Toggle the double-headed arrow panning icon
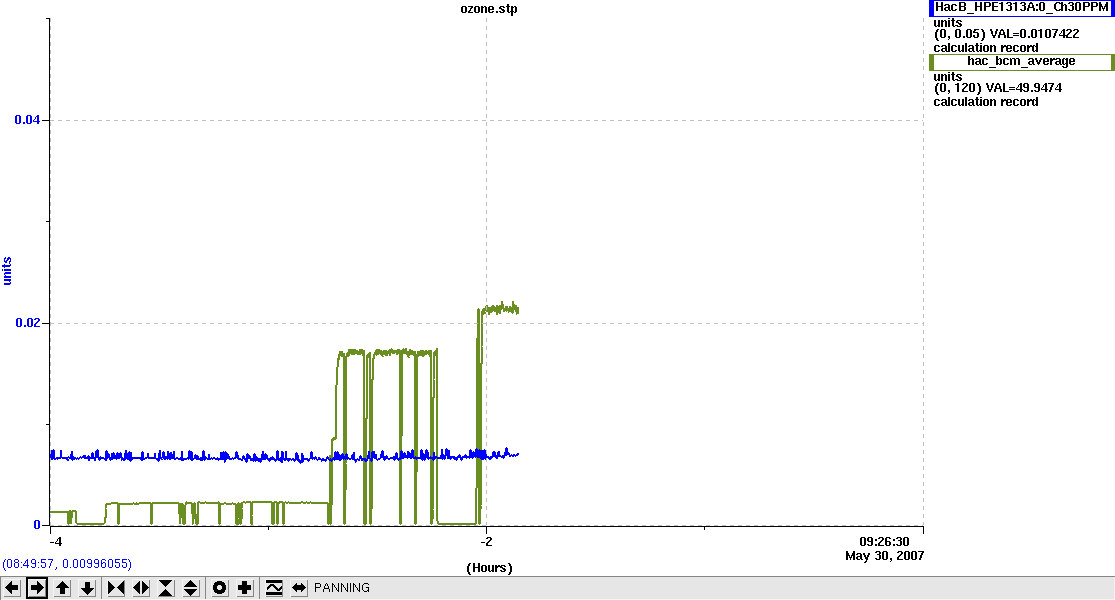 pos(299,588)
